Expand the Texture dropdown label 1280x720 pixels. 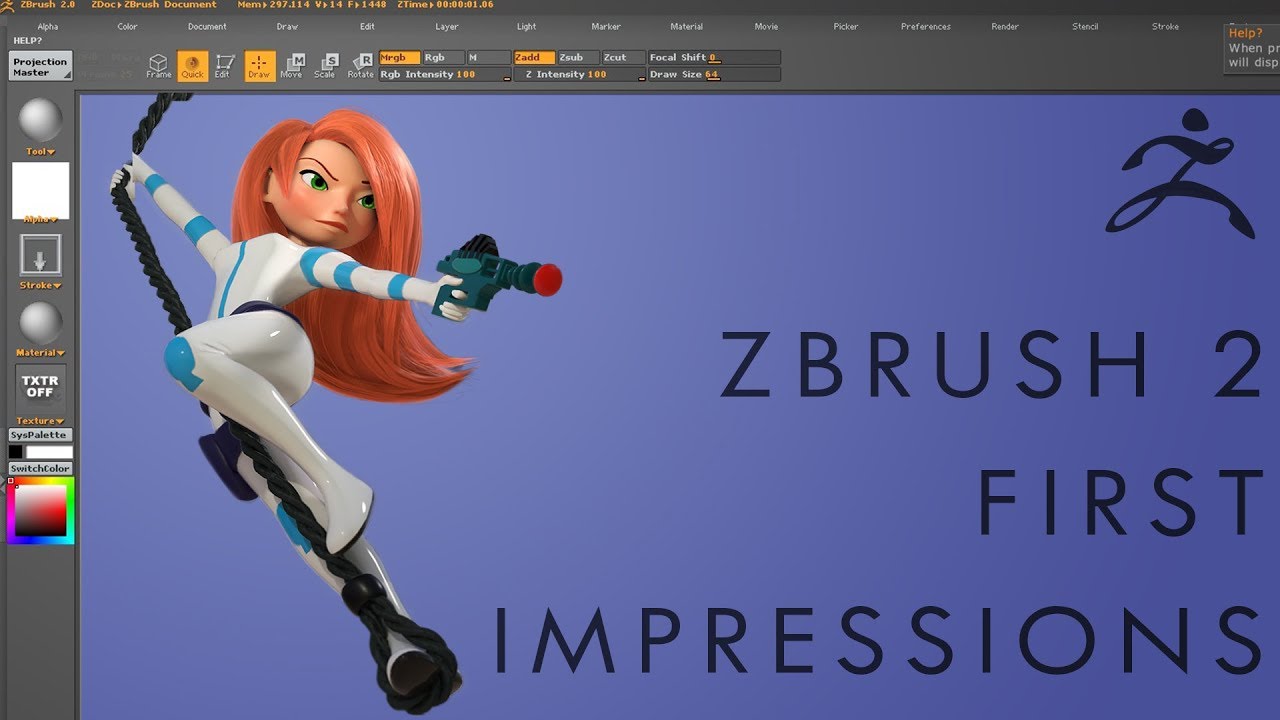40,421
